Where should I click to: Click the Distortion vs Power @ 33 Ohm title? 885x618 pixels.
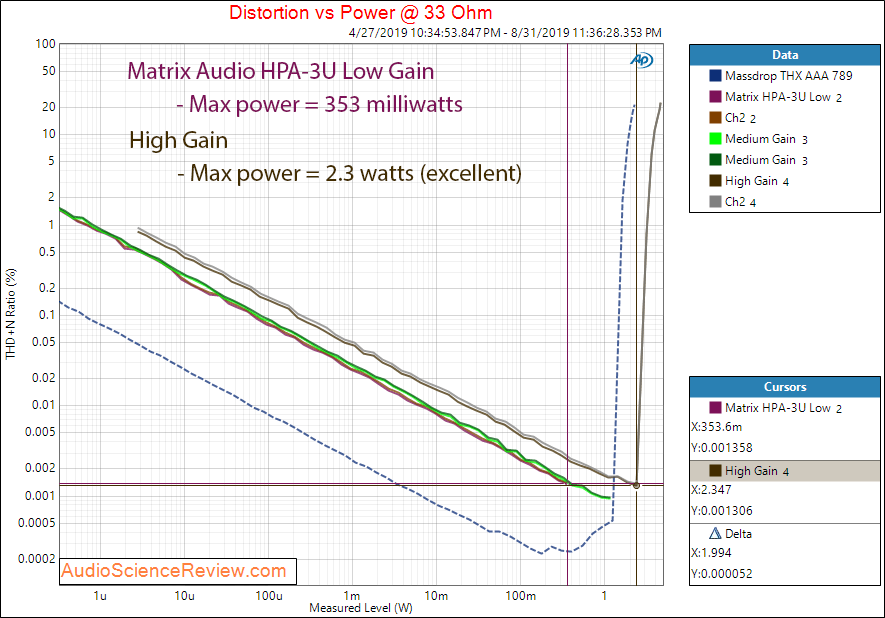[x=361, y=12]
